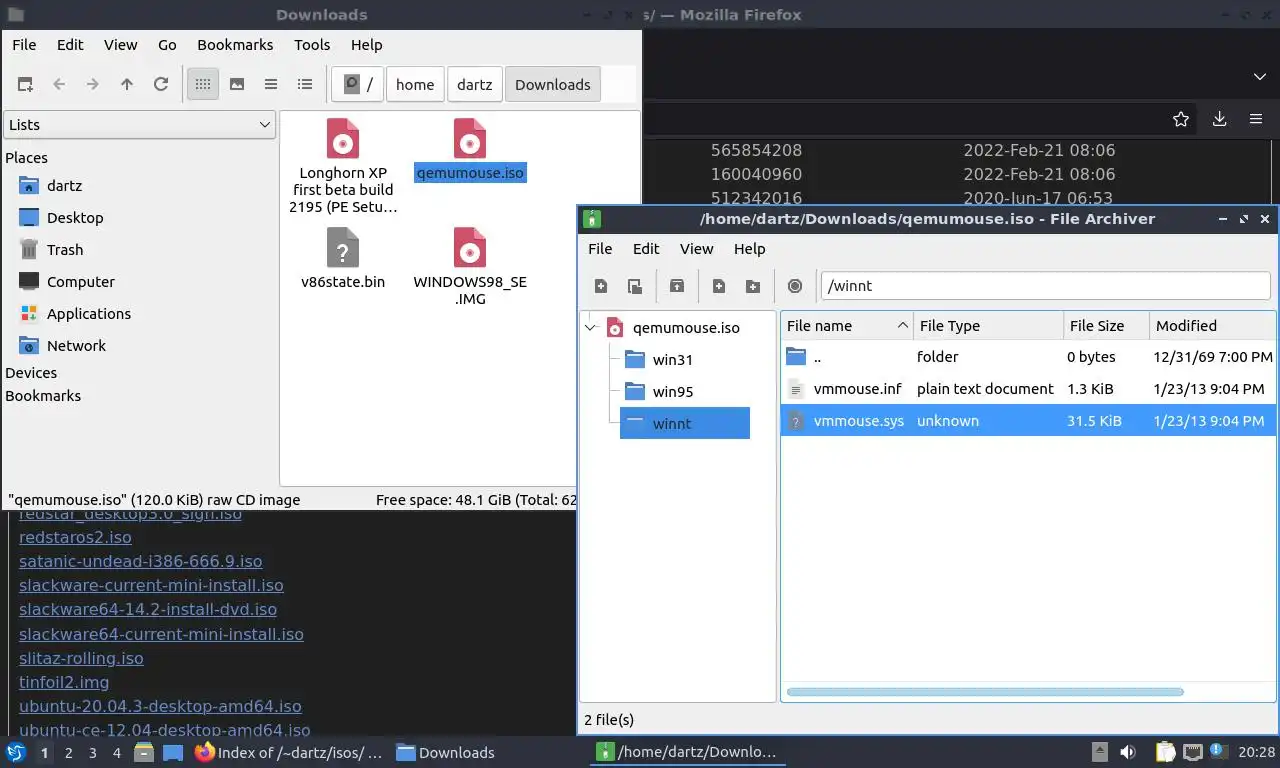1280x768 pixels.
Task: Navigate to 'home' in path bar
Action: (415, 85)
